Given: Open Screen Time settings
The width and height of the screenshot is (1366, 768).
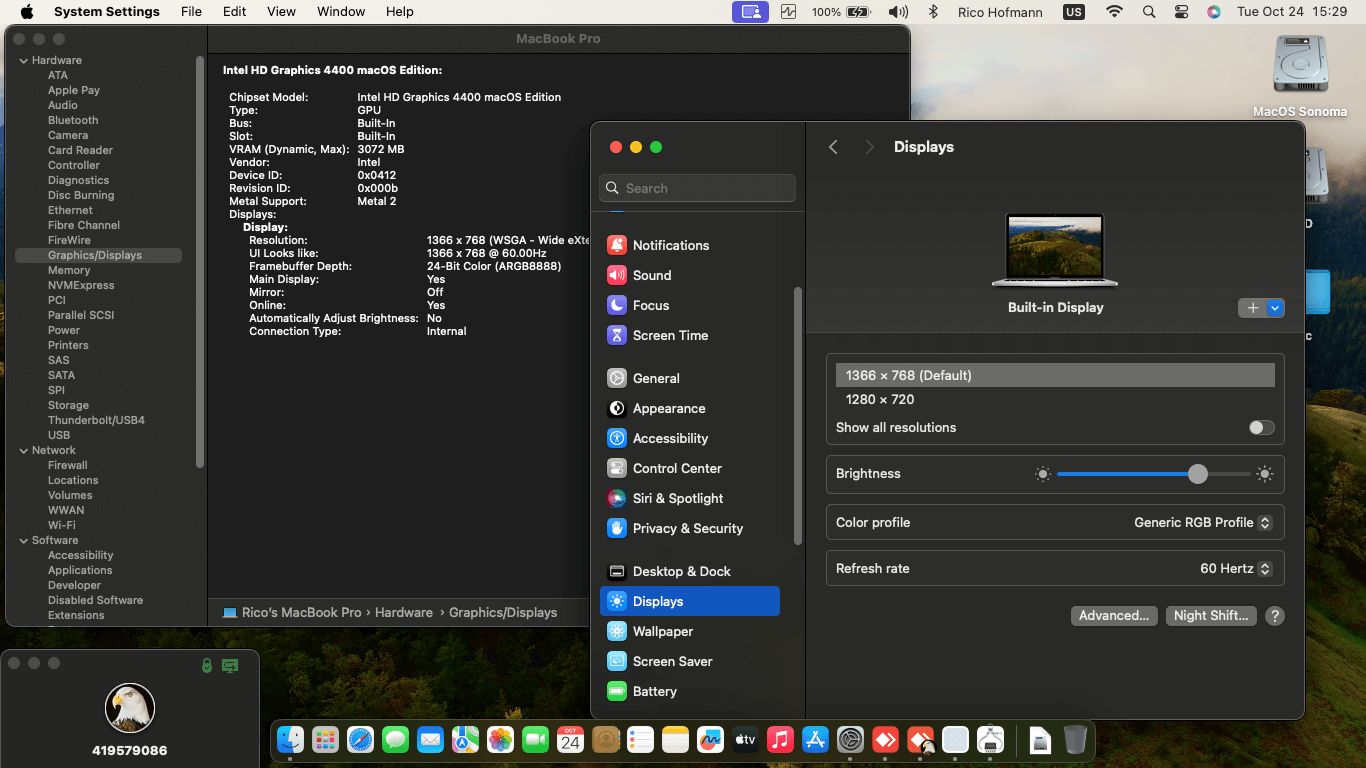Looking at the screenshot, I should 669,335.
